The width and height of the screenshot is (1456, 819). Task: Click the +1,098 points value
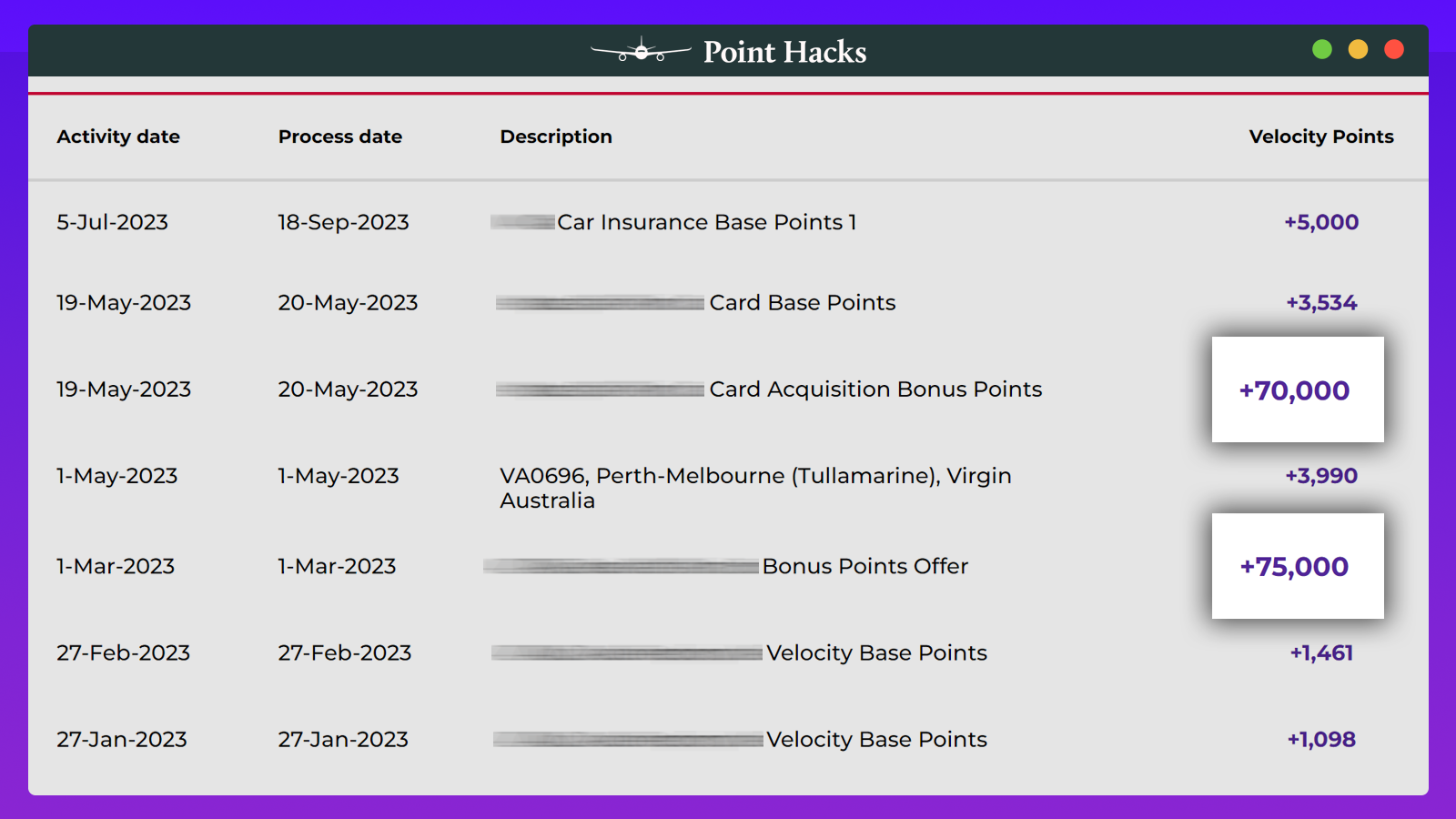pyautogui.click(x=1321, y=740)
